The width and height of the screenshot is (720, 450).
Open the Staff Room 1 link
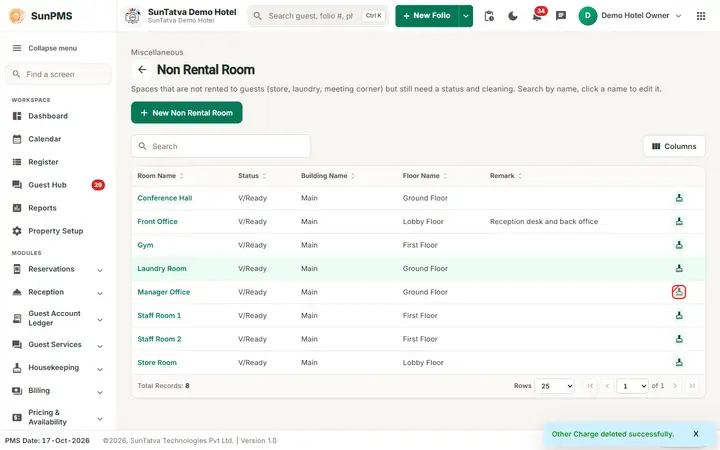(159, 315)
